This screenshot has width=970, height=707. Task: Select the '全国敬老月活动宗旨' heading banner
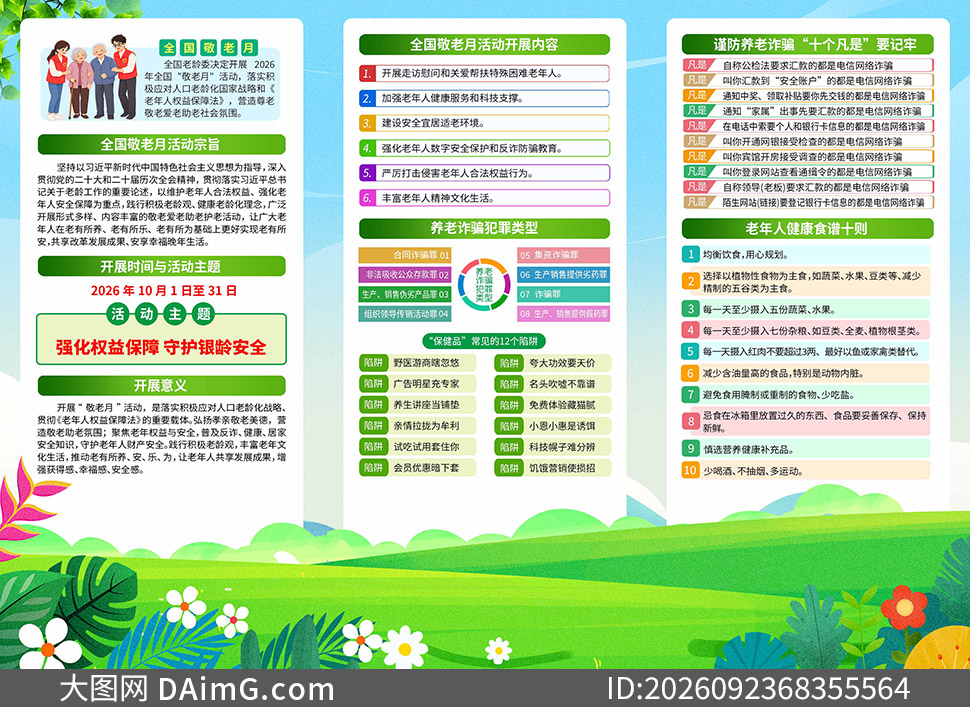161,144
